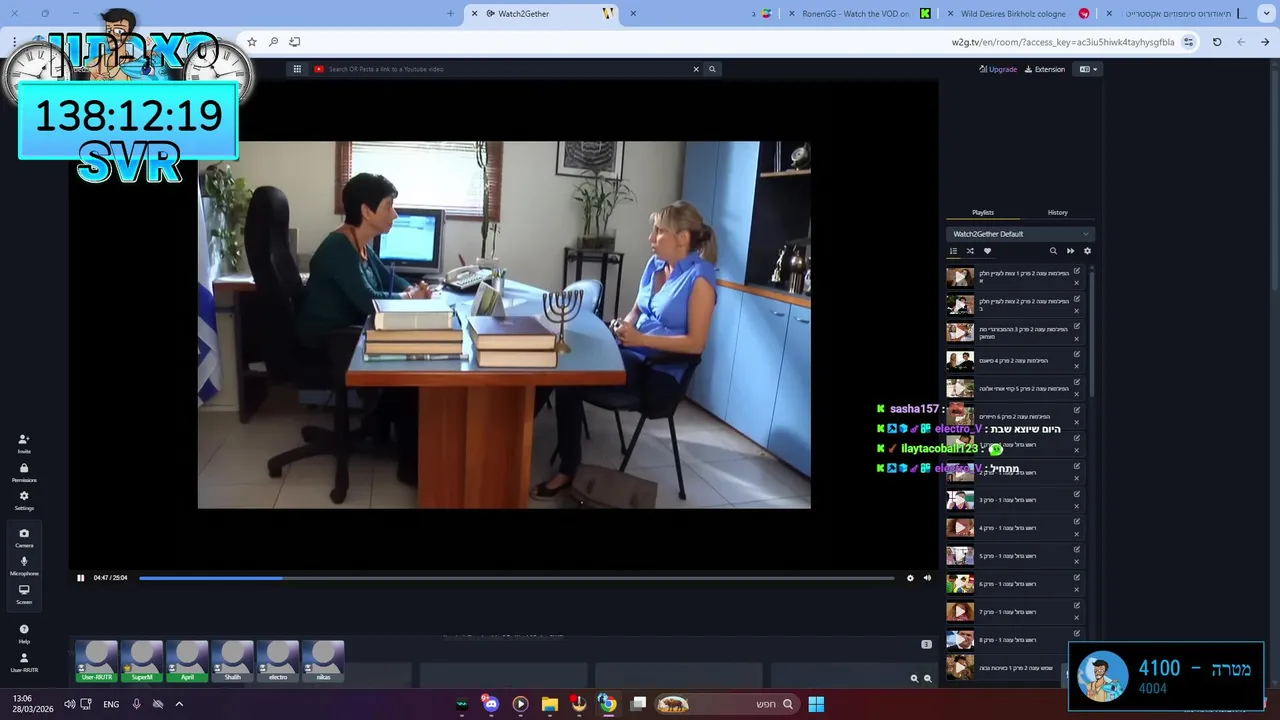Image resolution: width=1280 pixels, height=720 pixels.
Task: Open a new browser tab
Action: pos(450,13)
